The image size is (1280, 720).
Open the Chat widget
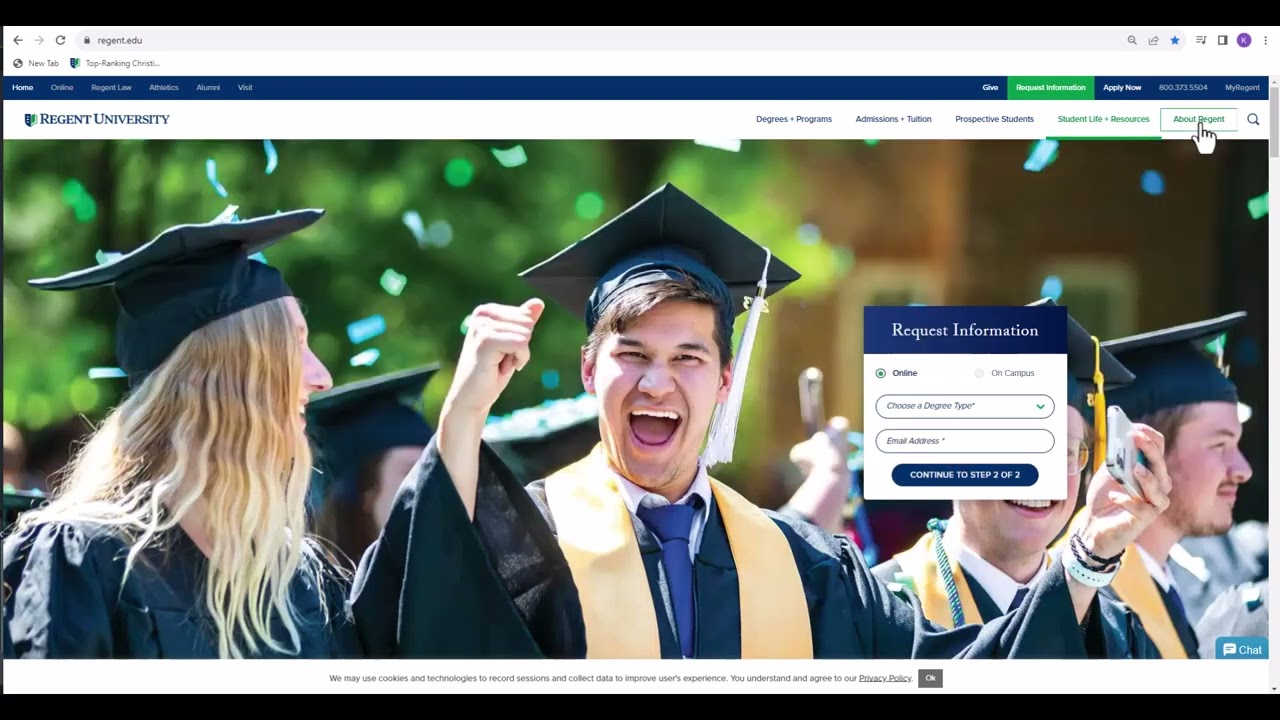pos(1242,650)
